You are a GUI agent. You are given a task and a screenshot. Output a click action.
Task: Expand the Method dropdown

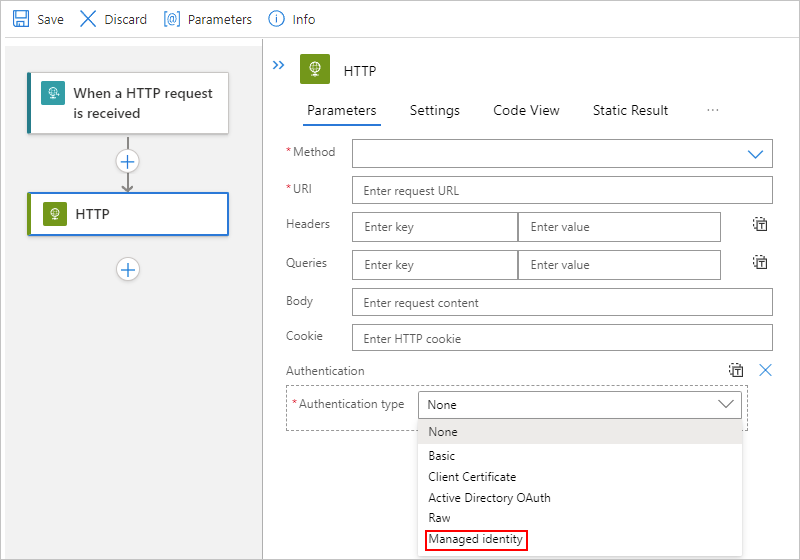click(755, 154)
